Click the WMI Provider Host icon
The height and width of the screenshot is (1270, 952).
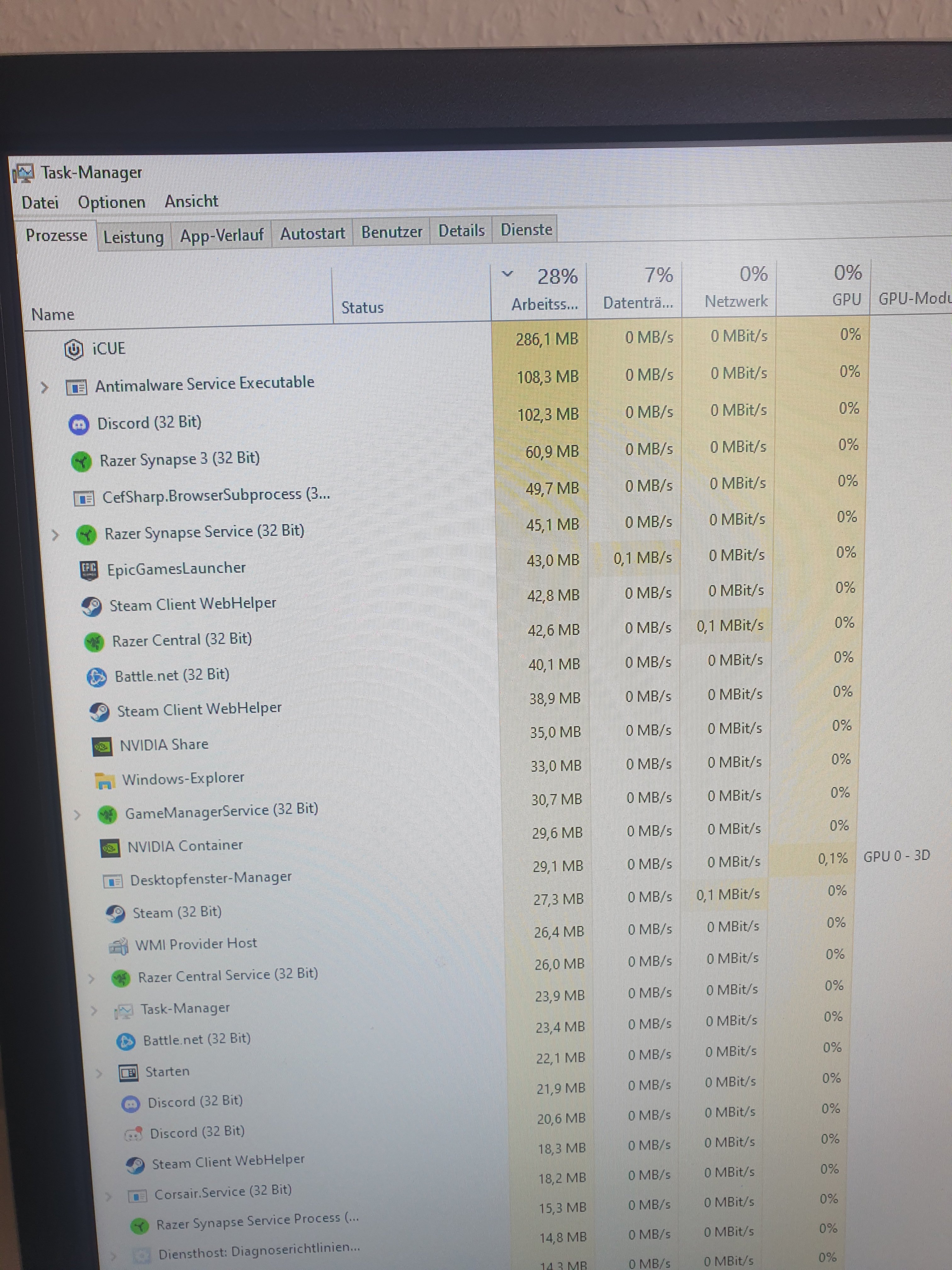point(118,946)
